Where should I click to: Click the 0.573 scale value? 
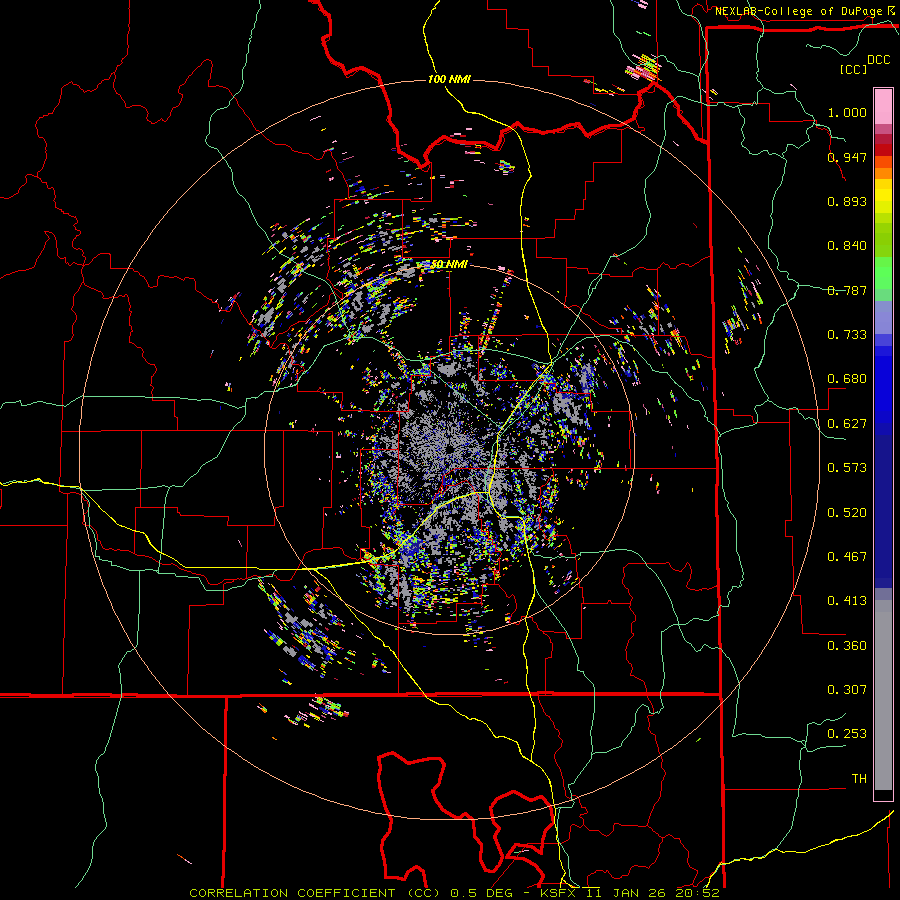coord(847,468)
